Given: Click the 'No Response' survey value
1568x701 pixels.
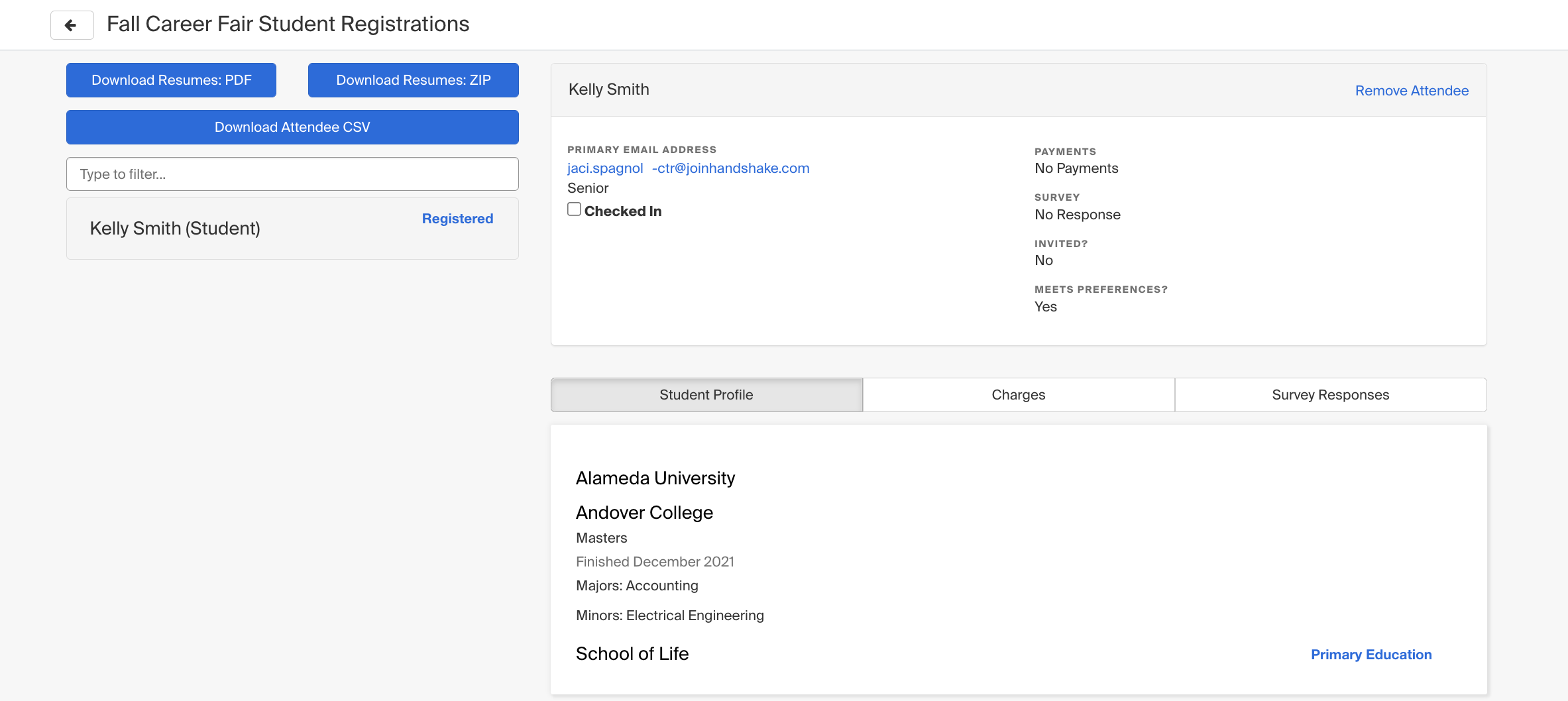Looking at the screenshot, I should (x=1077, y=215).
